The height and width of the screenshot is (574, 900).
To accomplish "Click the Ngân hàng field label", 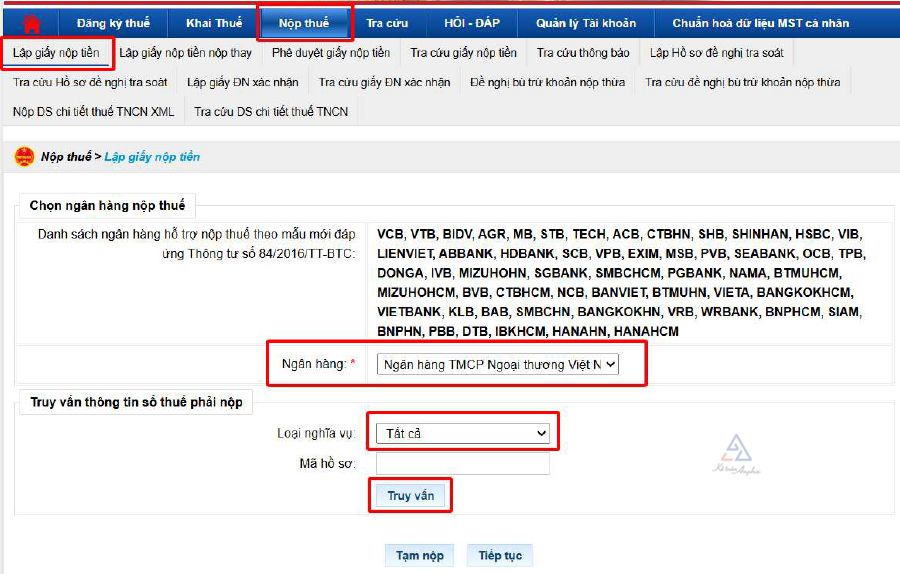I will 314,363.
